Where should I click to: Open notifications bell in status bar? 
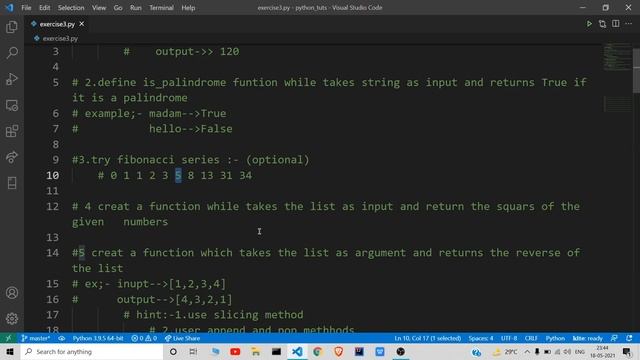tap(629, 338)
